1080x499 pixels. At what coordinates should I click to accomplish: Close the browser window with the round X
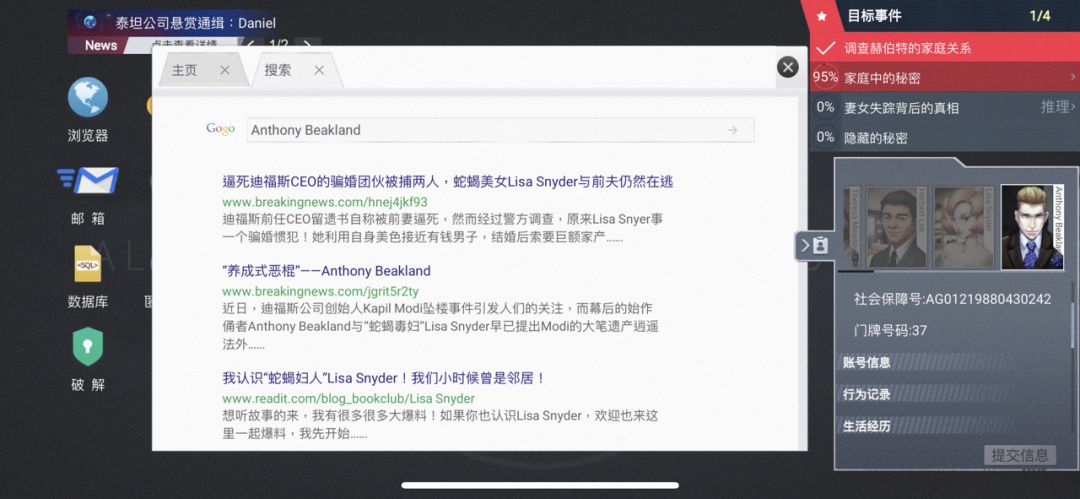[x=787, y=67]
